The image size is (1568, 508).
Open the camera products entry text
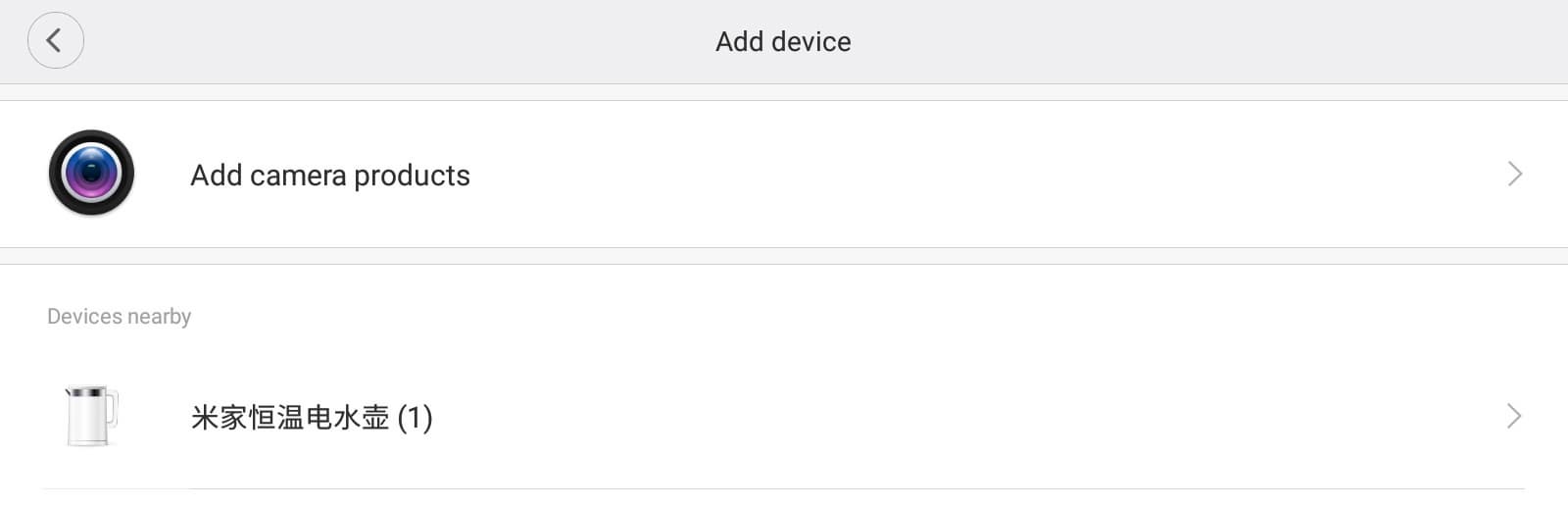[x=330, y=176]
